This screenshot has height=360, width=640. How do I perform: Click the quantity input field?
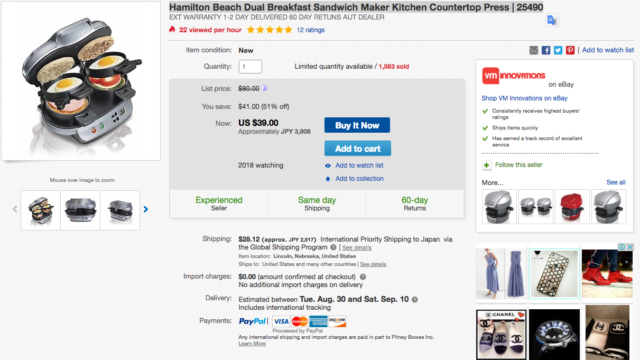(250, 67)
